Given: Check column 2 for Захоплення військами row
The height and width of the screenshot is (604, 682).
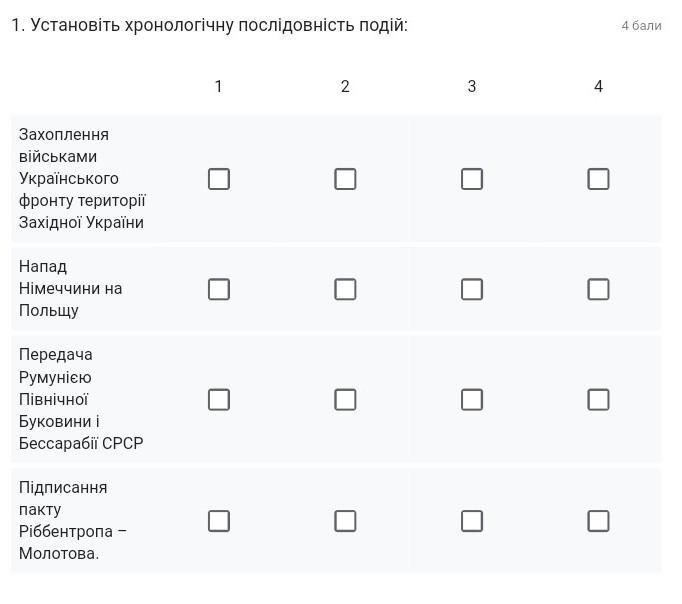Looking at the screenshot, I should coord(345,179).
